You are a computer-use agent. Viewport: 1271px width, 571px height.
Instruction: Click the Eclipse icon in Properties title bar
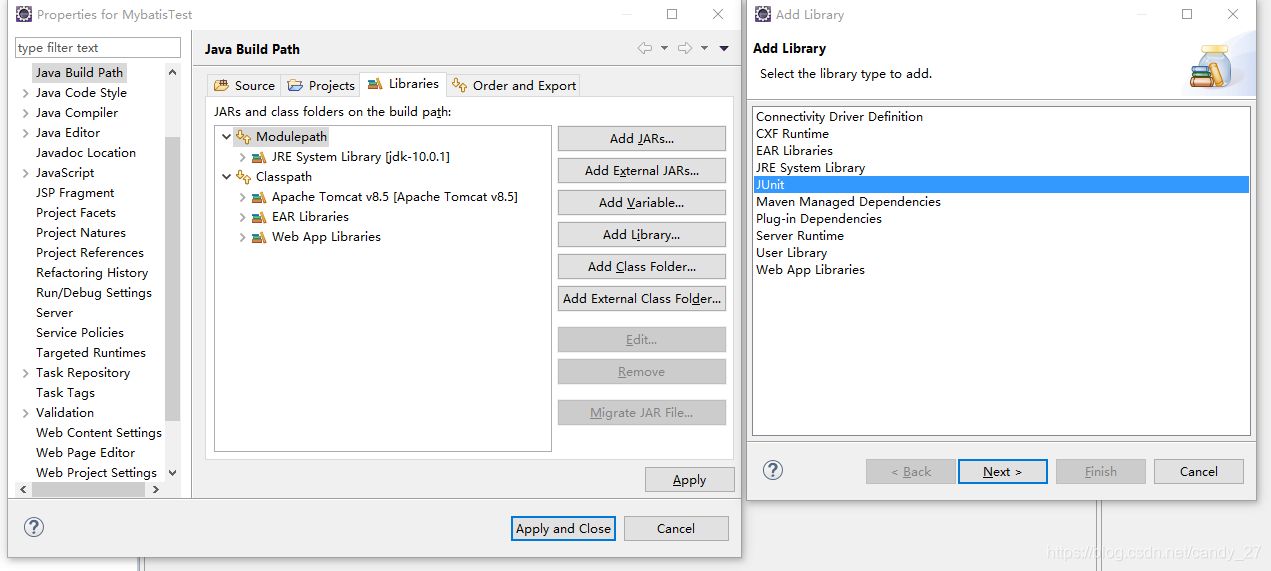(23, 14)
